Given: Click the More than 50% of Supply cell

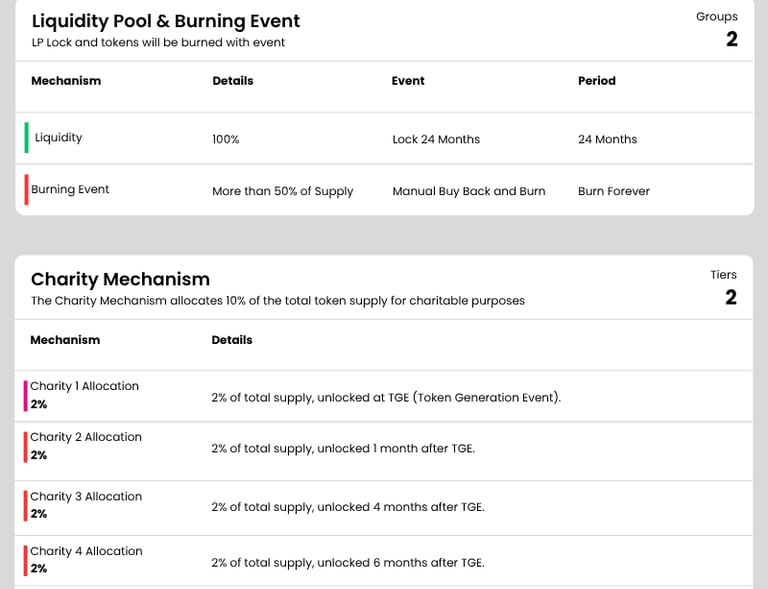Looking at the screenshot, I should (x=283, y=191).
